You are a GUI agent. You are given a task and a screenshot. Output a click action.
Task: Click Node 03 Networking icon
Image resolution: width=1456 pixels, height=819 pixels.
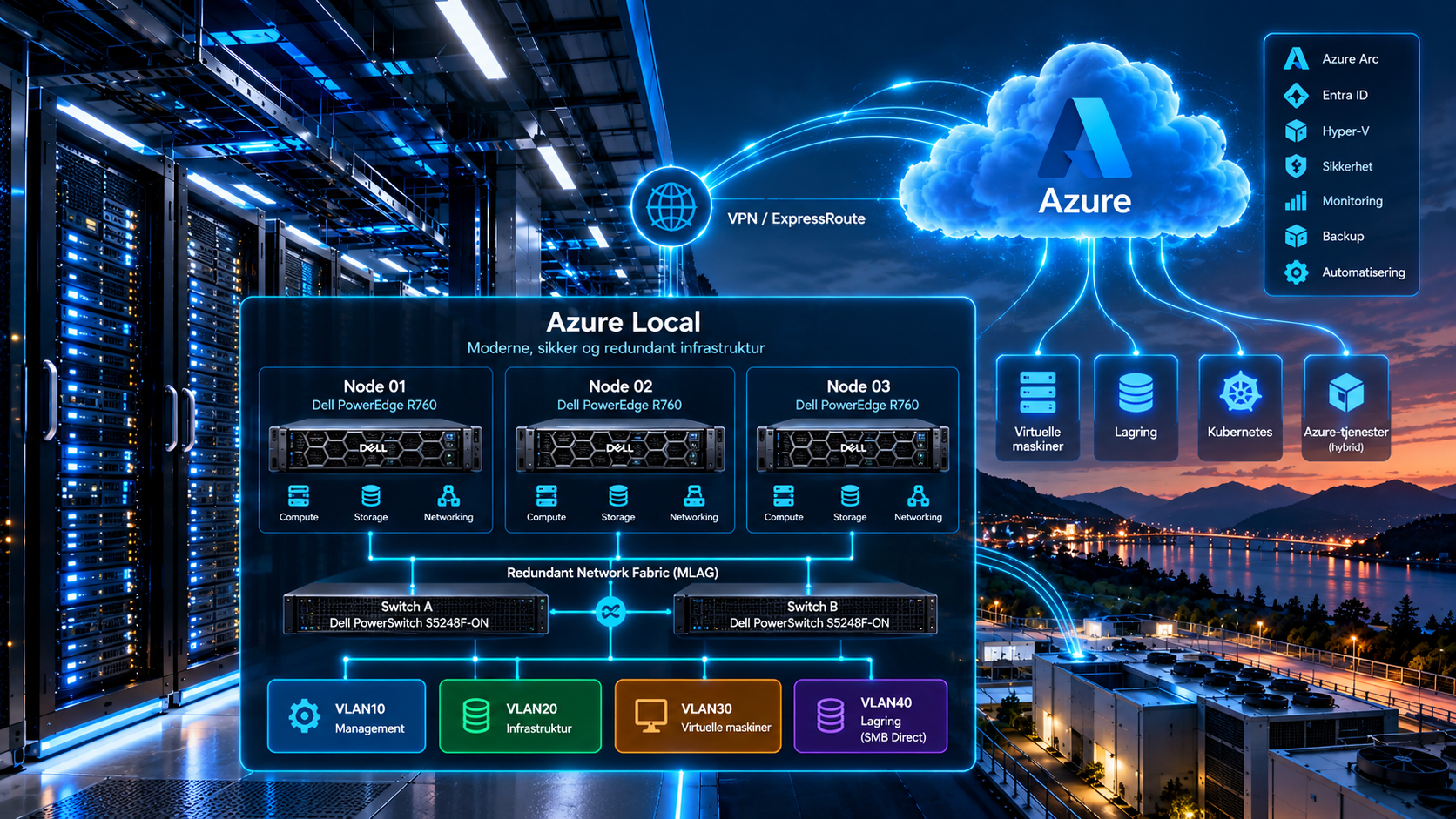(x=918, y=496)
